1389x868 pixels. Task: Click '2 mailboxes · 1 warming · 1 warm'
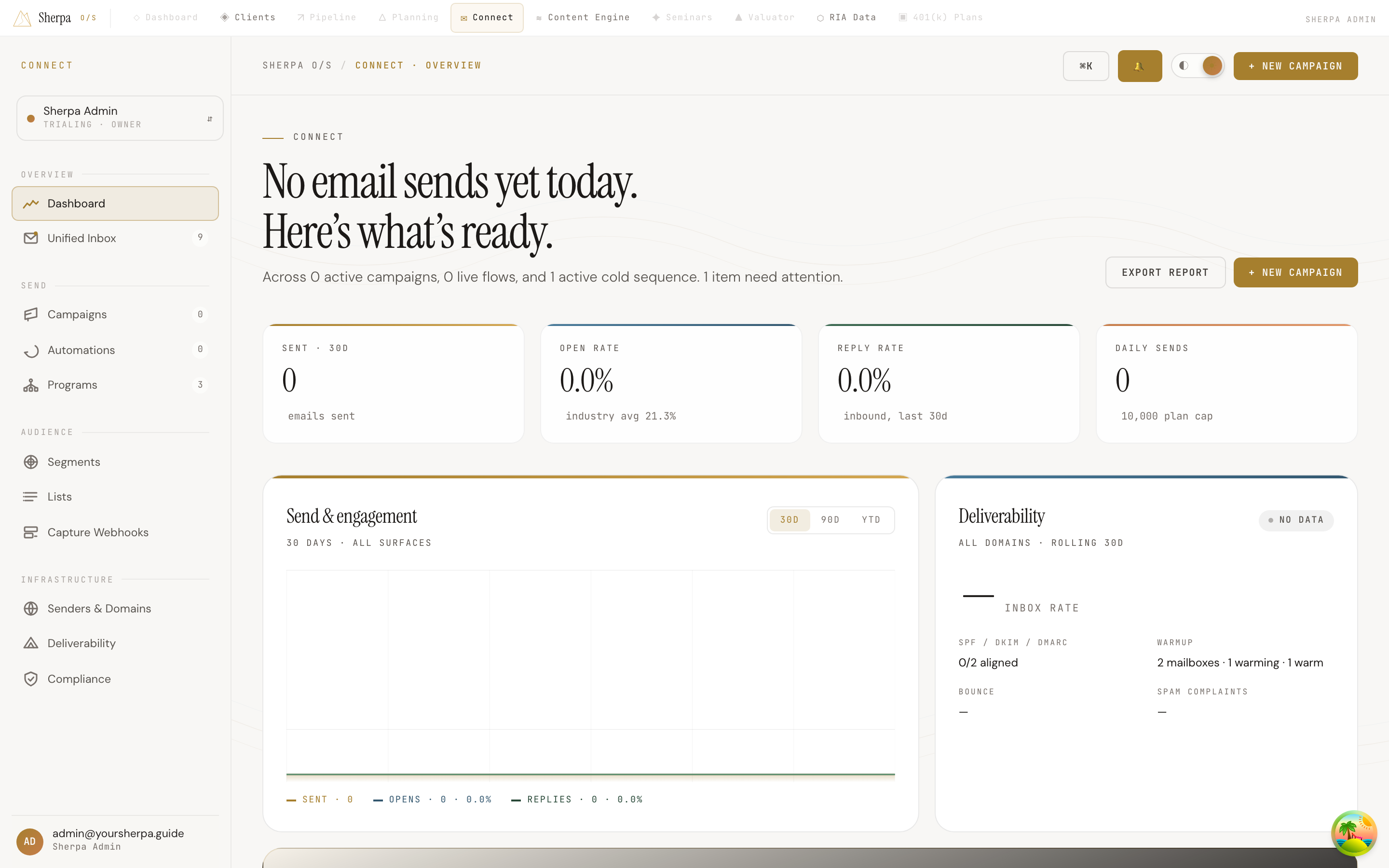1240,663
